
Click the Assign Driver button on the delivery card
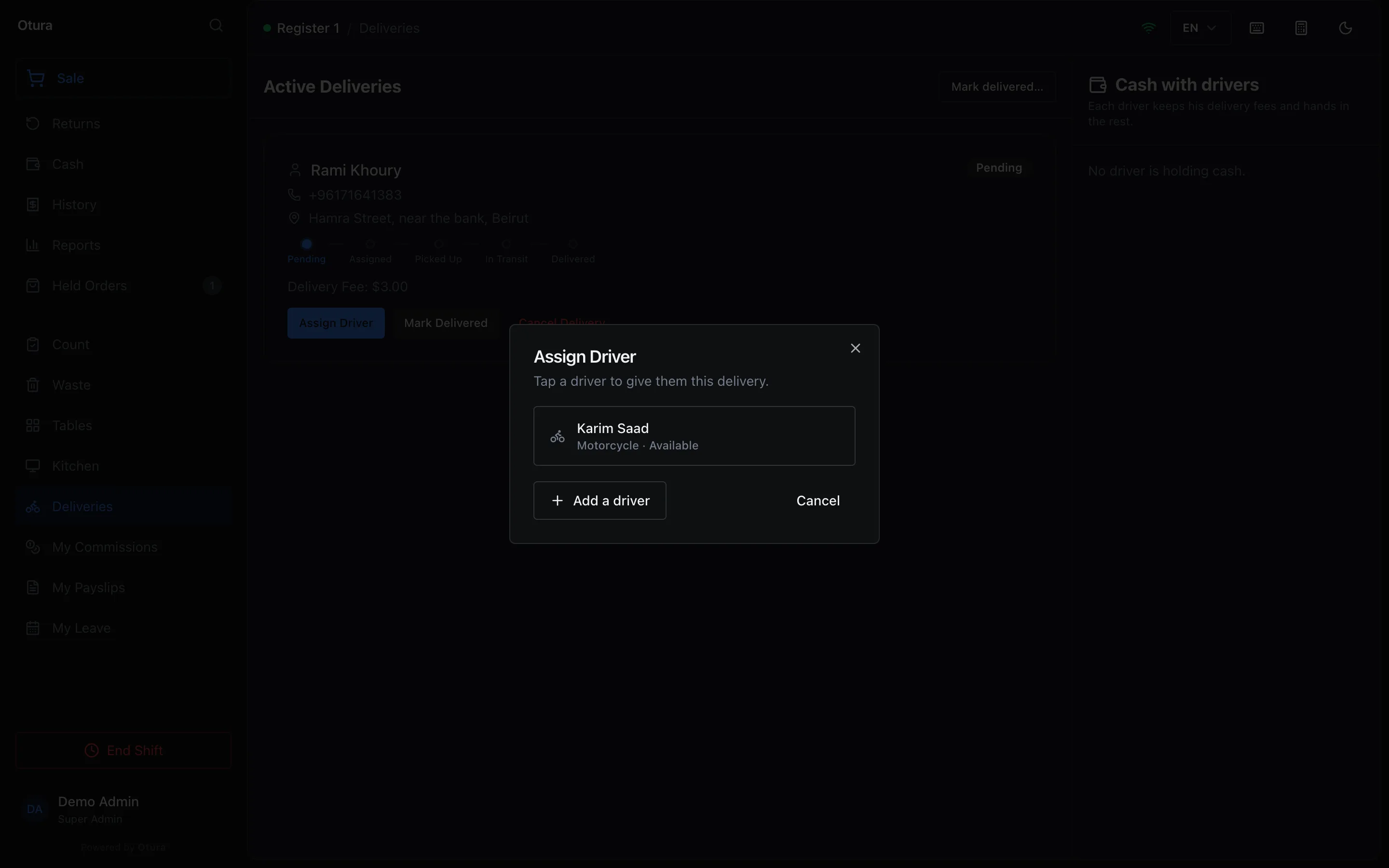pyautogui.click(x=336, y=323)
